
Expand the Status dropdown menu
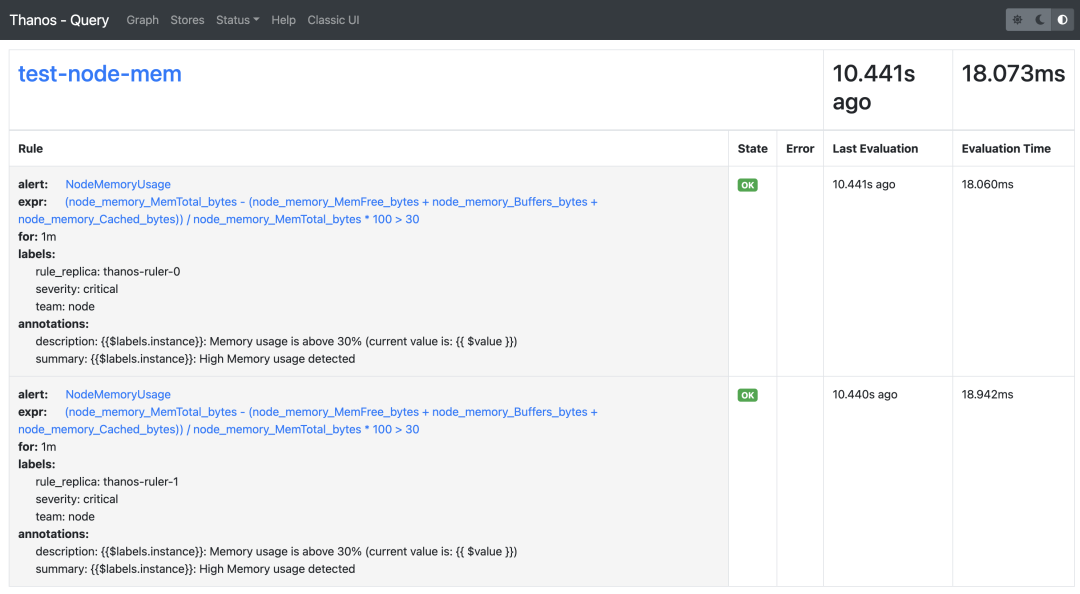(237, 20)
